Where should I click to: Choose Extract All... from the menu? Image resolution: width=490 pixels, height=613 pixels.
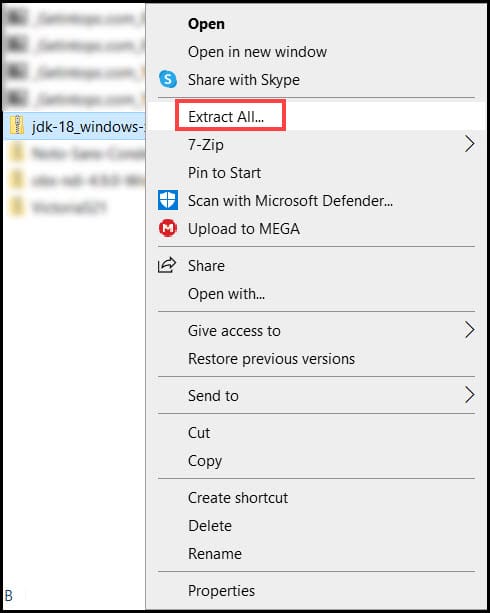point(226,117)
